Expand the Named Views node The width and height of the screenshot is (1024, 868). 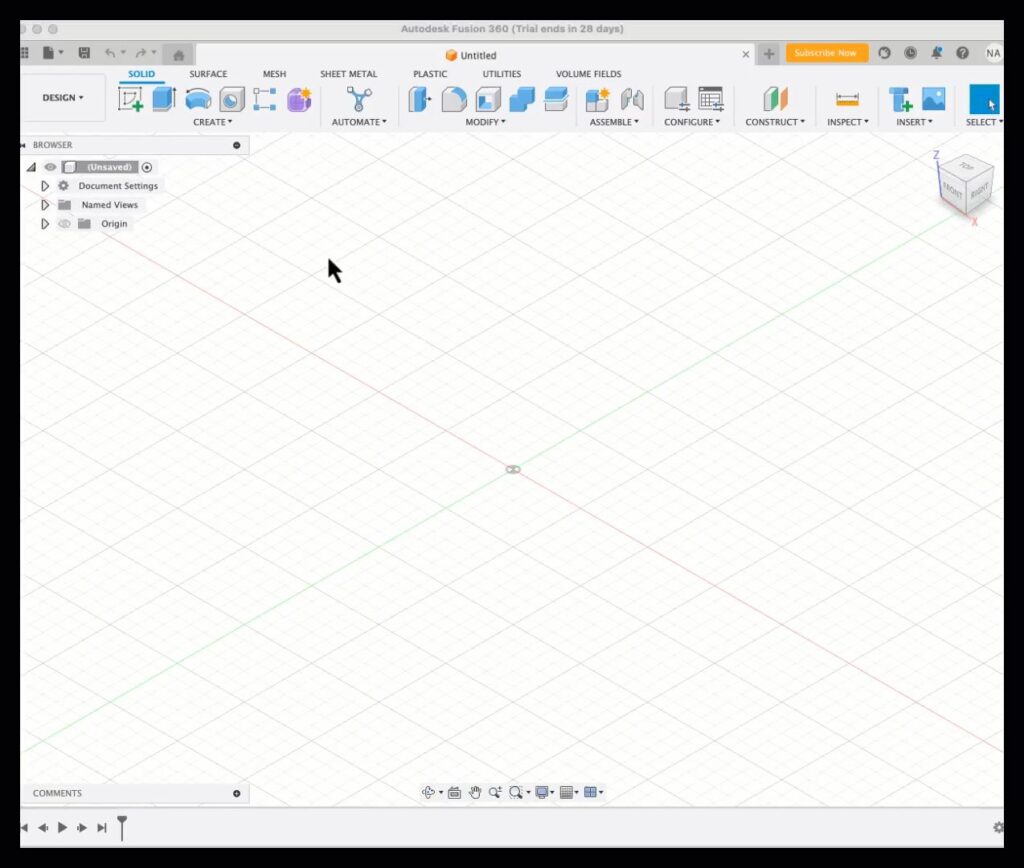(x=45, y=205)
